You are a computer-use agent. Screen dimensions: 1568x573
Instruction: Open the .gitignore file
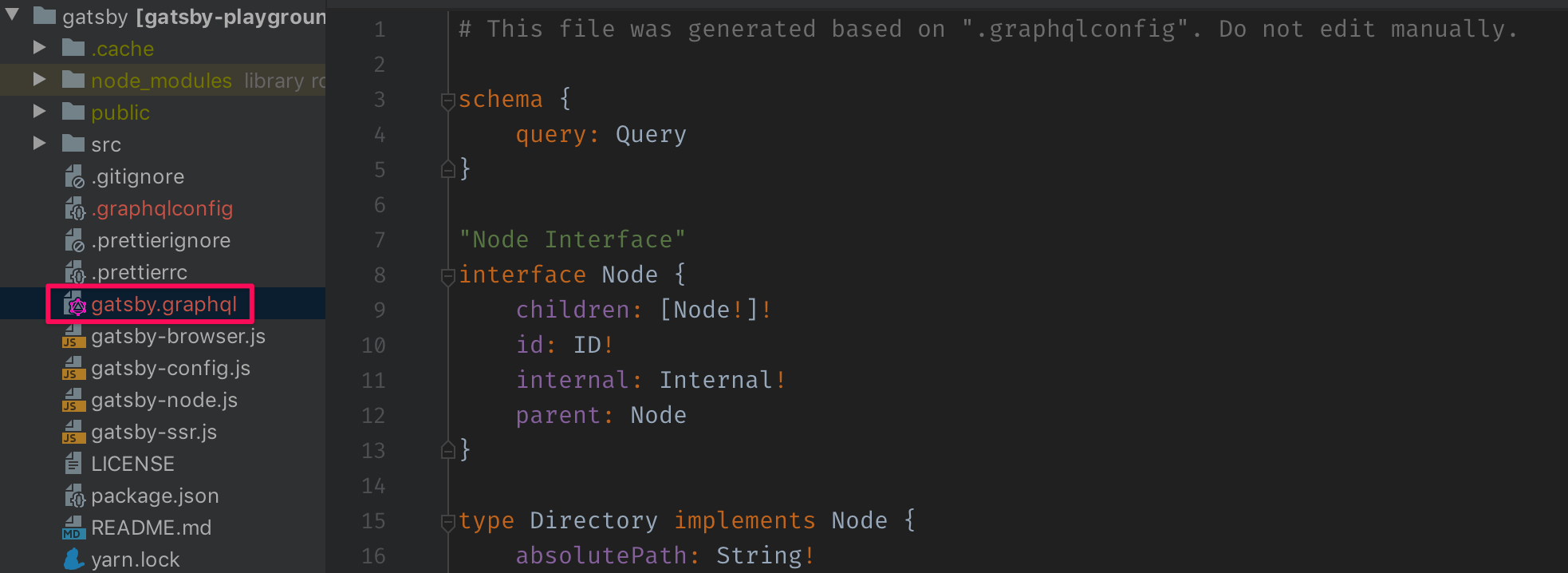137,176
